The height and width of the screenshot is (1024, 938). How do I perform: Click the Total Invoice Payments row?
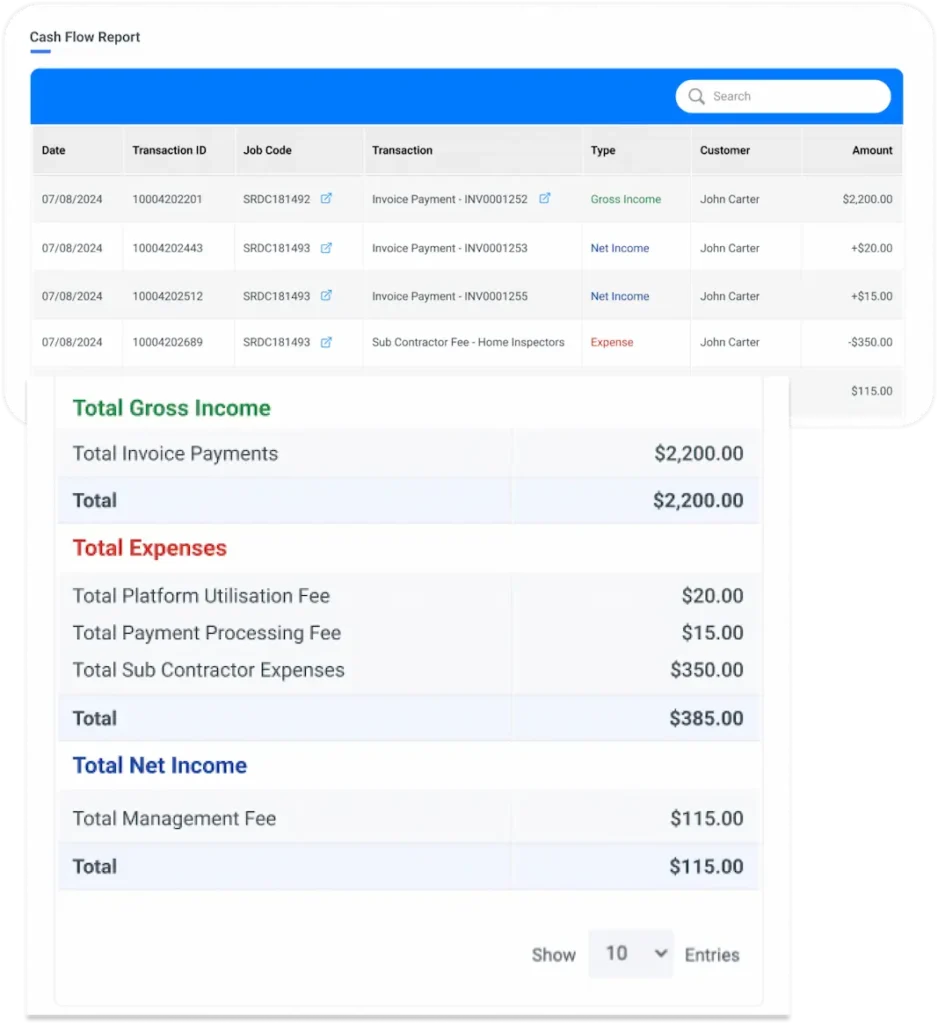click(x=408, y=453)
